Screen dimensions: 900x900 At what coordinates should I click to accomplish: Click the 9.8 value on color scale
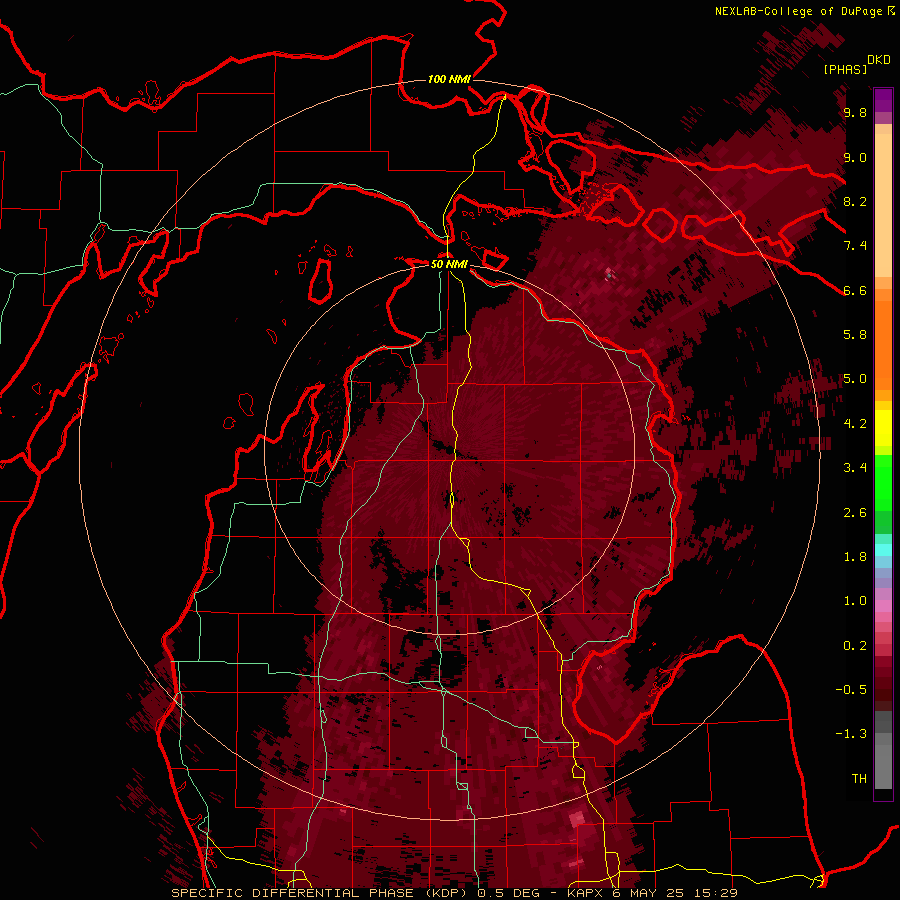(x=855, y=112)
